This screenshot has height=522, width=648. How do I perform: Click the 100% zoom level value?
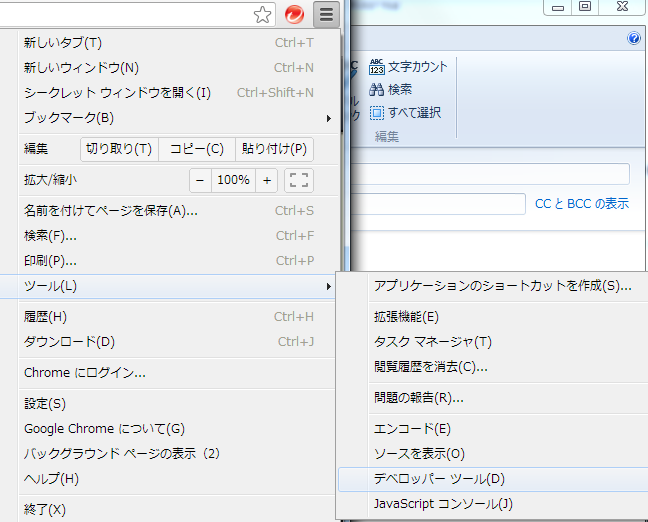coord(233,180)
